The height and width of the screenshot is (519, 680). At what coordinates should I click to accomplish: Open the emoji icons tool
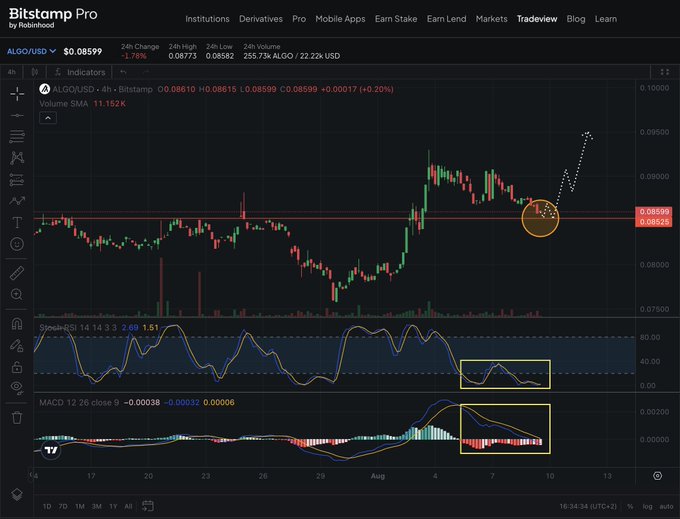17,244
